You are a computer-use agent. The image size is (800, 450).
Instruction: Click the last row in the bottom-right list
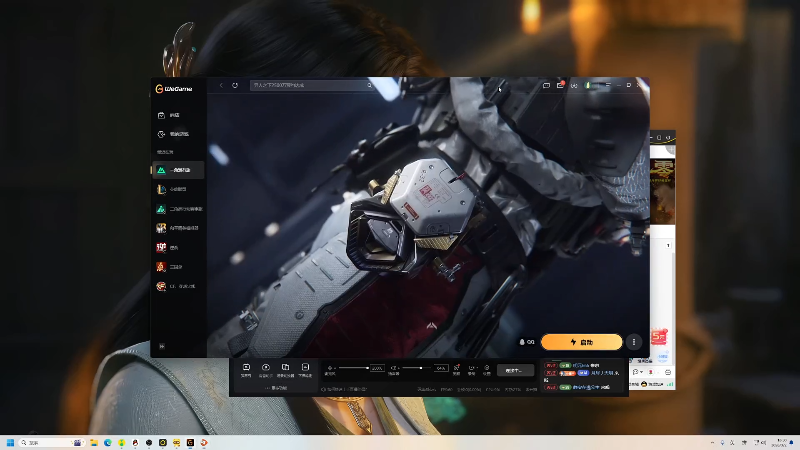(578, 387)
